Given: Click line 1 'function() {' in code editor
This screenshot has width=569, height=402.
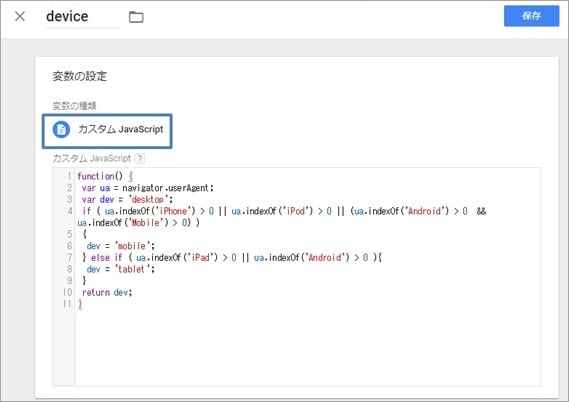Looking at the screenshot, I should pyautogui.click(x=105, y=176).
